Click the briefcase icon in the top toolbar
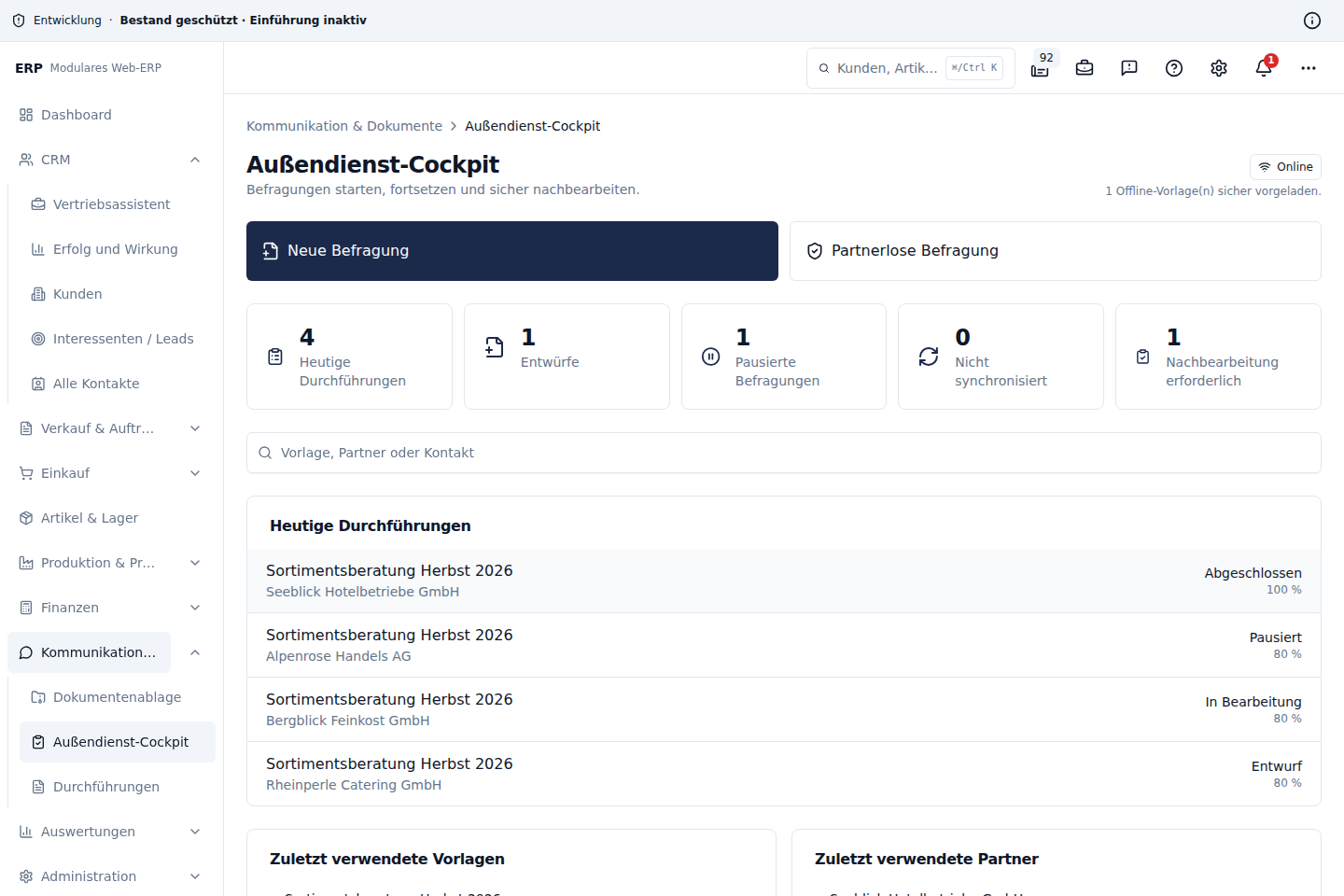Screen dimensions: 1344x896 pos(1085,68)
